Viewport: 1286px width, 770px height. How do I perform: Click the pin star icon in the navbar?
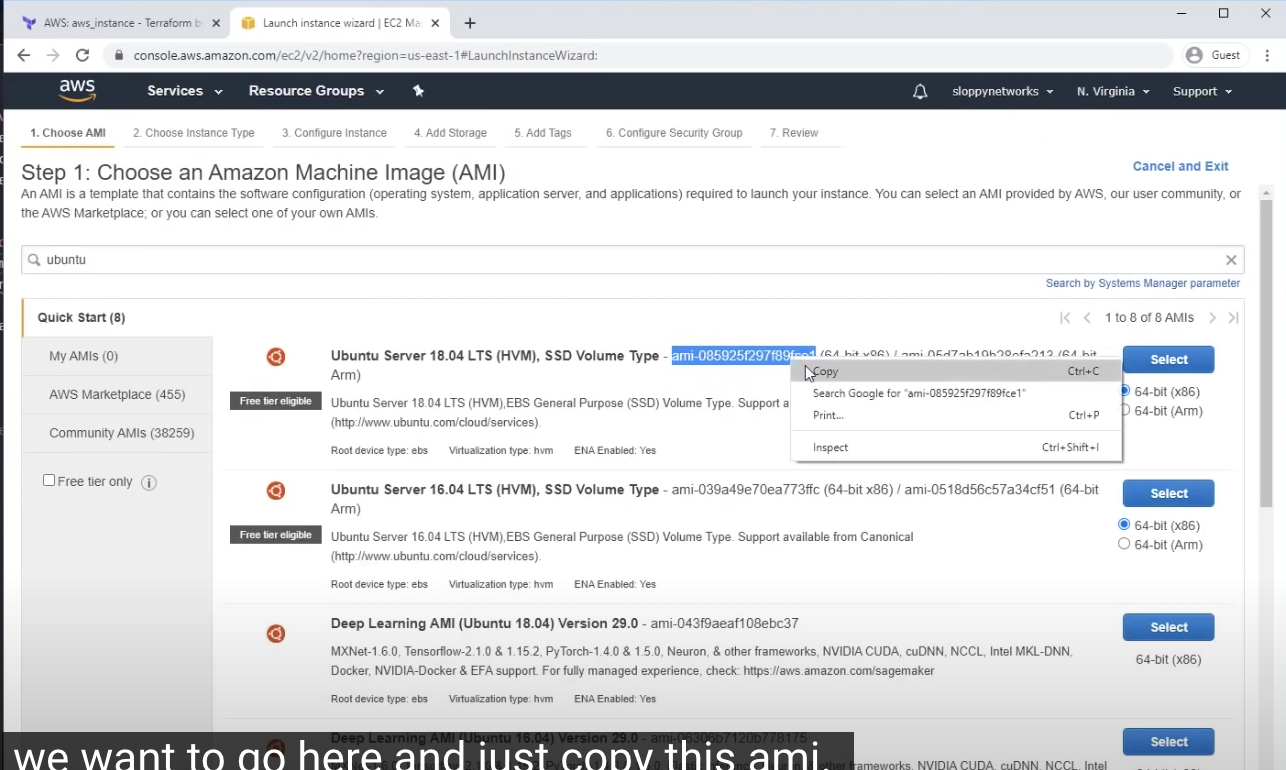click(418, 91)
